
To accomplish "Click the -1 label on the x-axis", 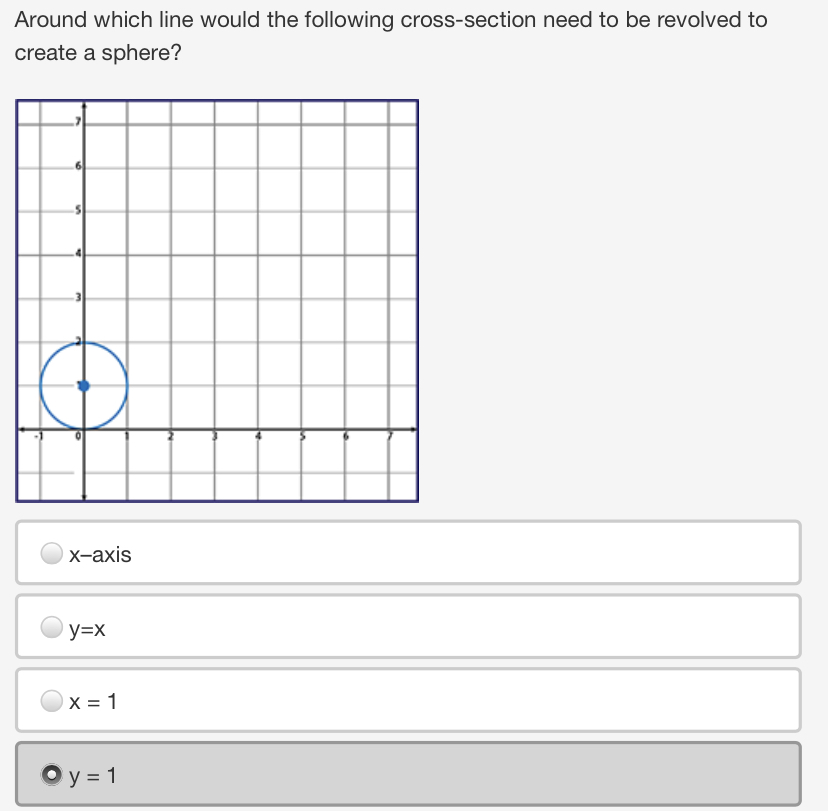I will click(x=37, y=437).
